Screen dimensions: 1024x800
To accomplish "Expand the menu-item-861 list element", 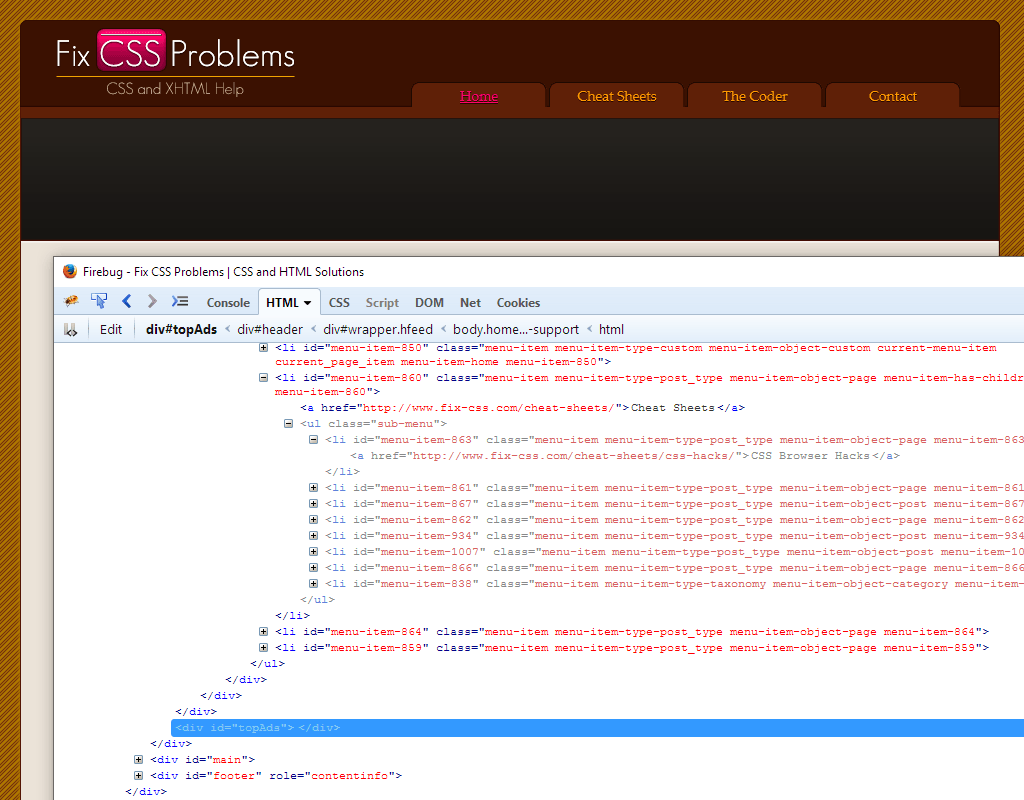I will [313, 487].
